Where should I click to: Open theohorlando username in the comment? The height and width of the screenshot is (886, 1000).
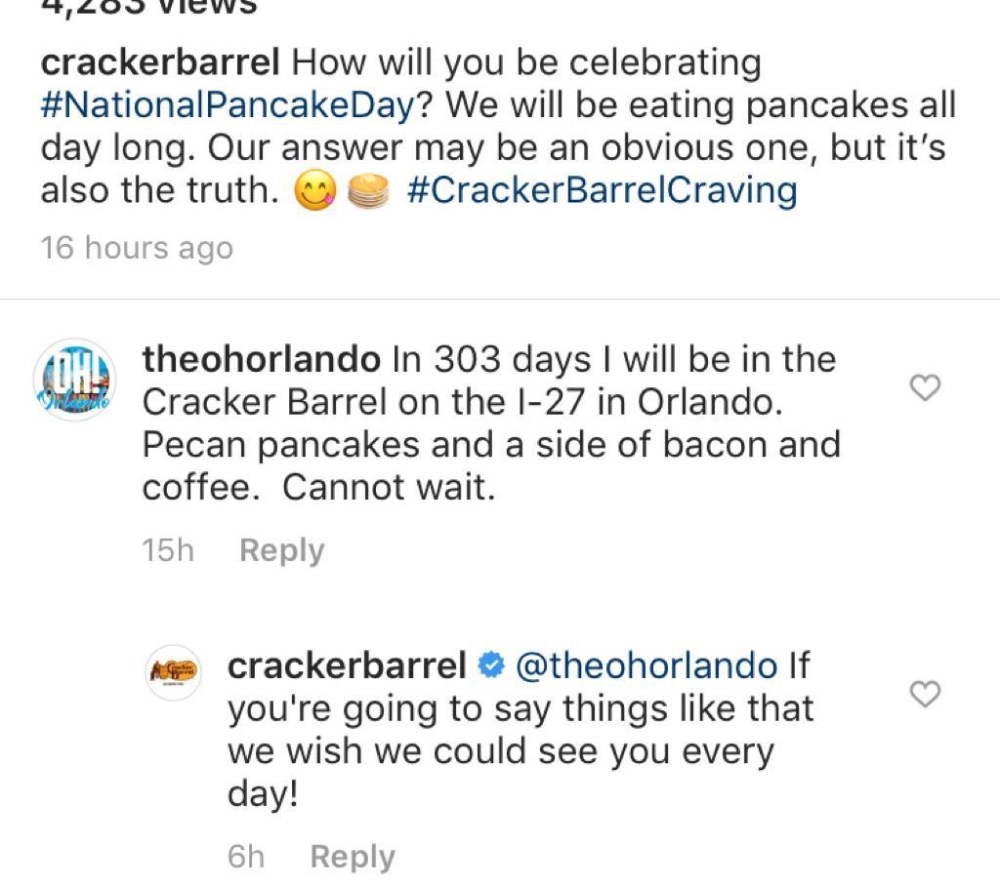262,359
